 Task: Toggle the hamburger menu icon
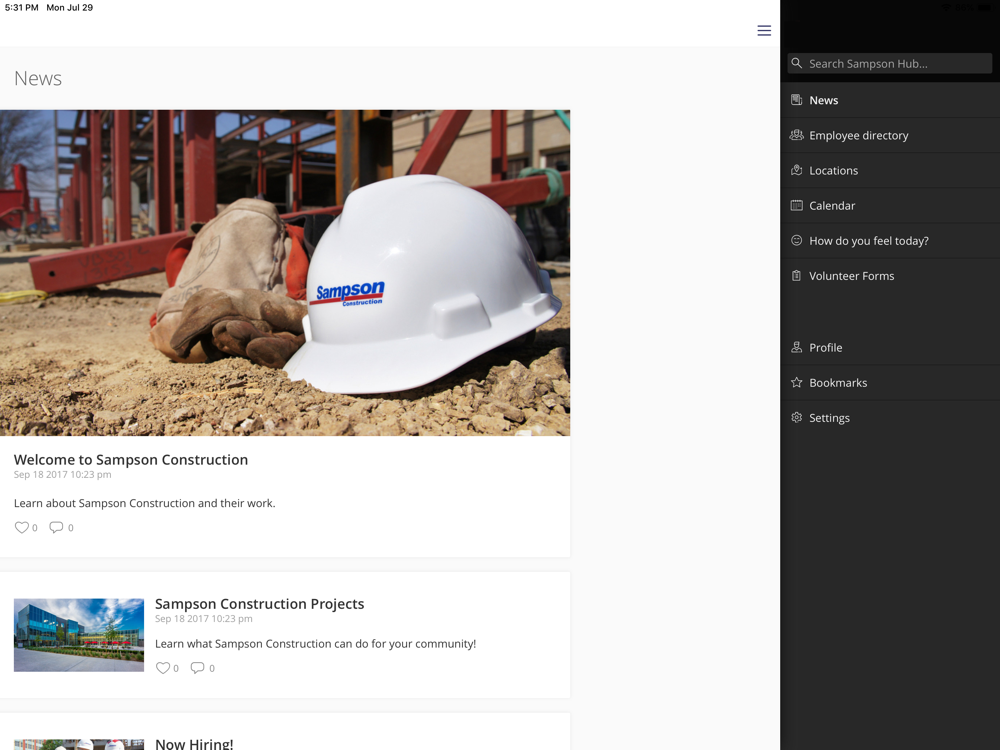764,31
